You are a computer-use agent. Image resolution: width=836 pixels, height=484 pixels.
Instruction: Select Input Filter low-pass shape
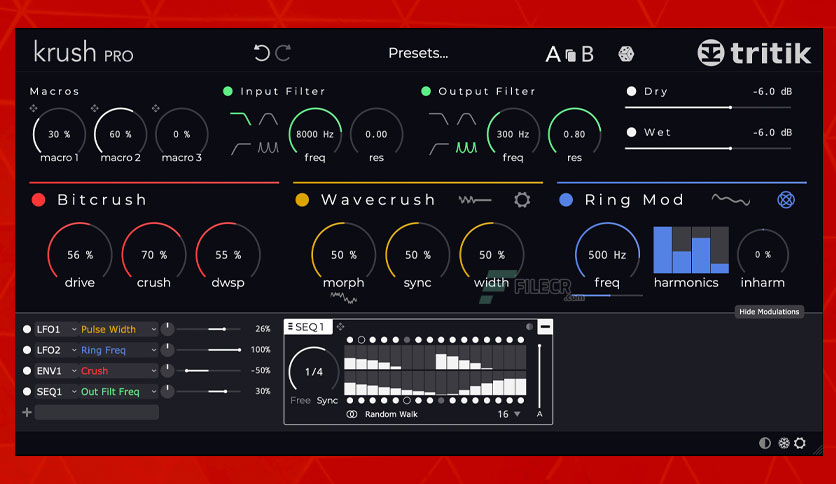[x=240, y=118]
